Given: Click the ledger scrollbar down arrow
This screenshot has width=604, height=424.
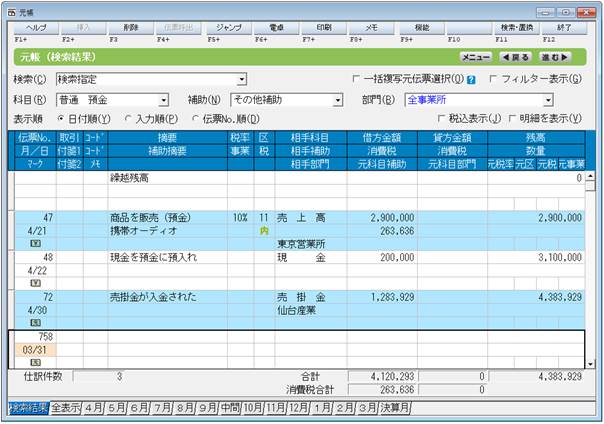Looking at the screenshot, I should (x=590, y=364).
